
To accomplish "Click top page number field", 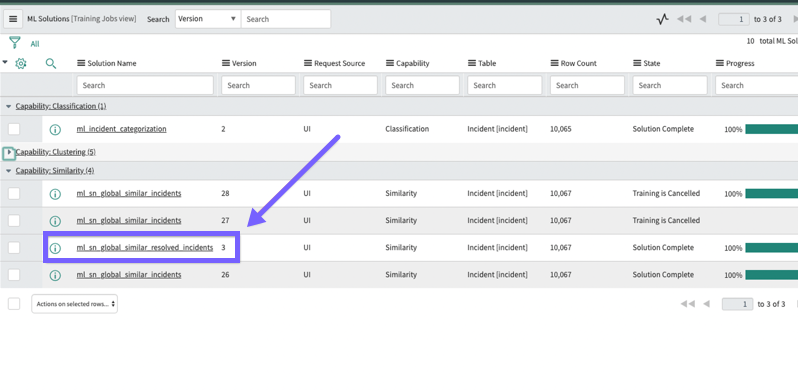I will pos(734,19).
